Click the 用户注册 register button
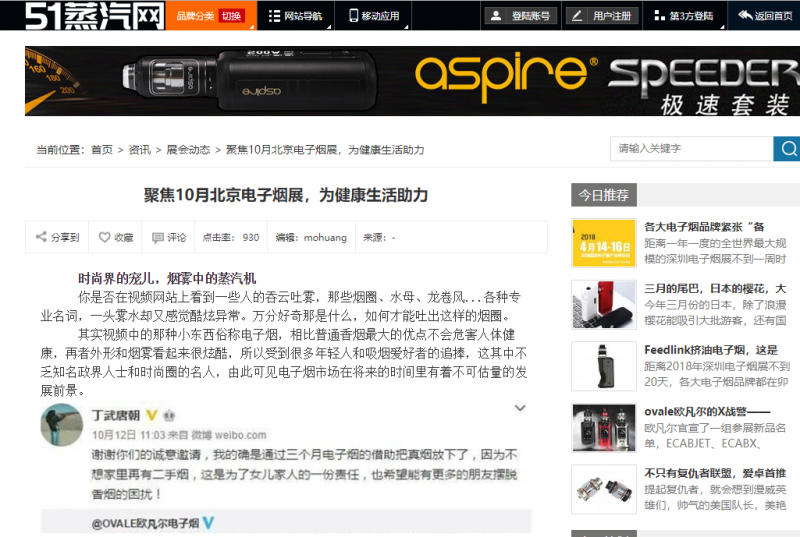The image size is (800, 537). click(x=602, y=16)
